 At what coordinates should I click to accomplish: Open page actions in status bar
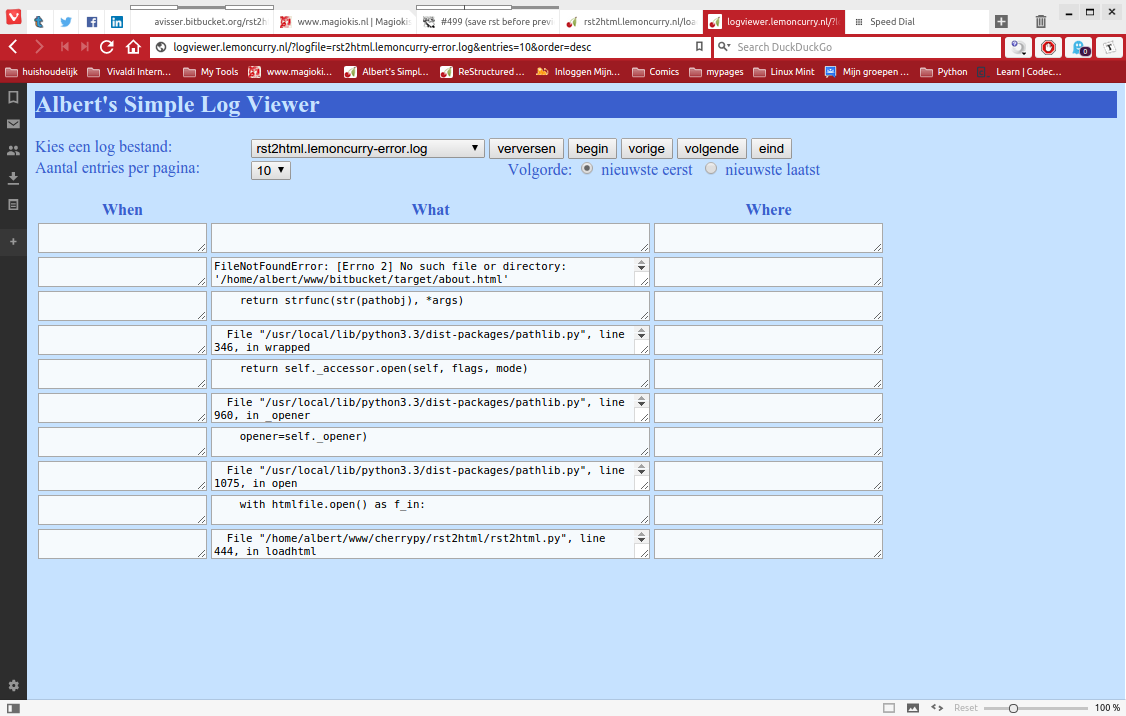(x=937, y=708)
